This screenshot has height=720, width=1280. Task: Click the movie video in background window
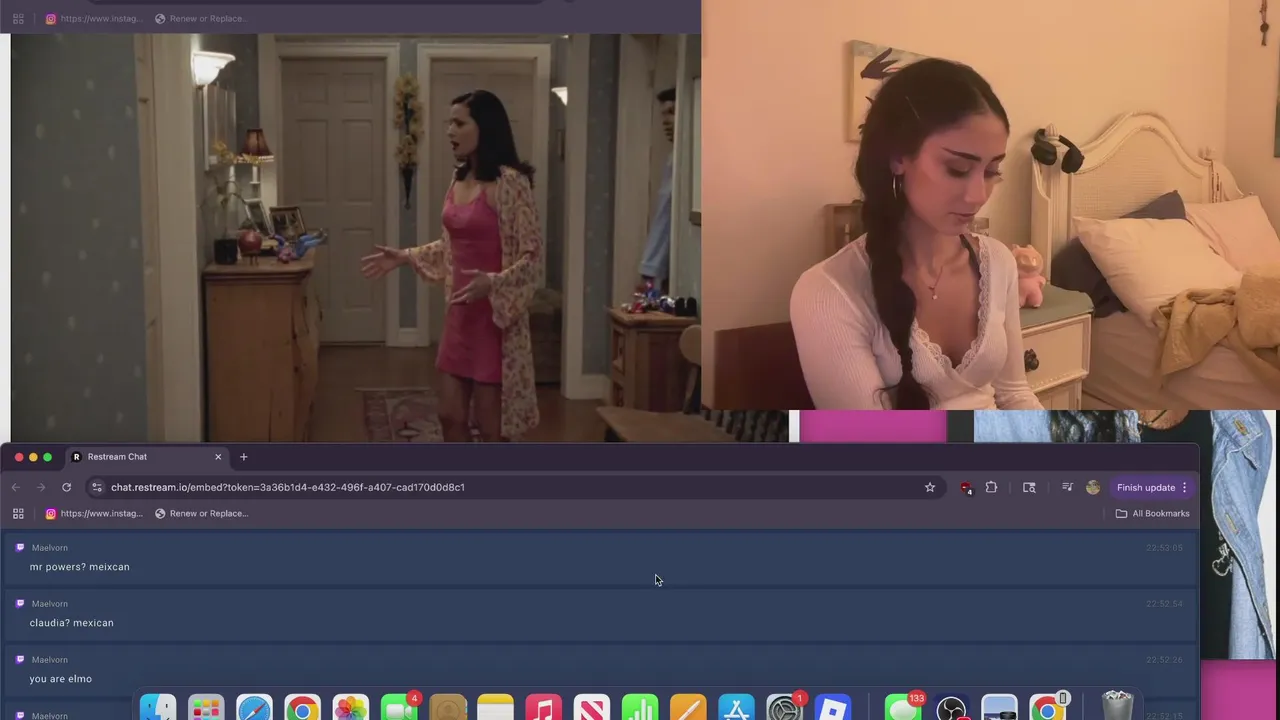click(x=356, y=238)
